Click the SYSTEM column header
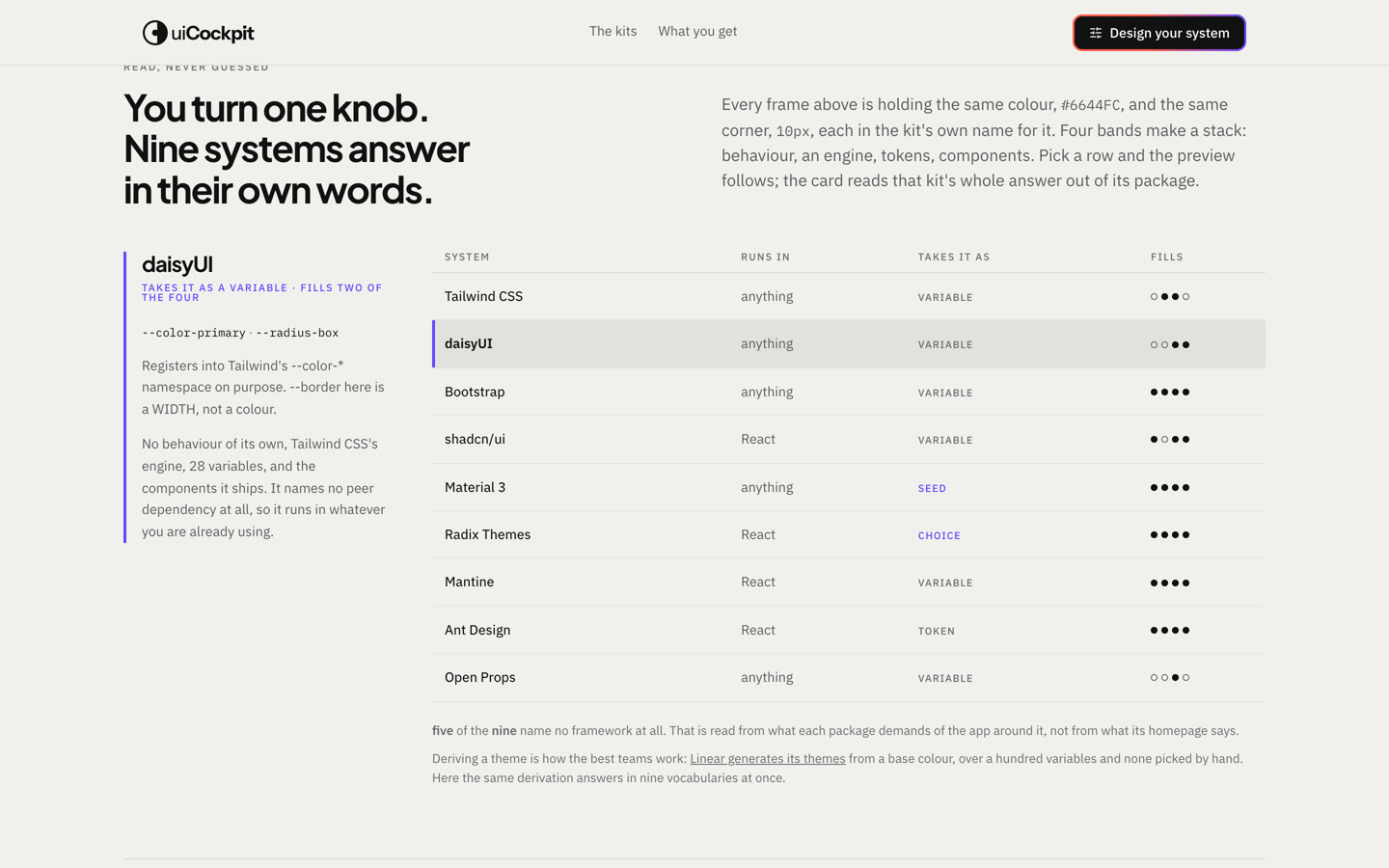The image size is (1389, 868). coord(467,257)
